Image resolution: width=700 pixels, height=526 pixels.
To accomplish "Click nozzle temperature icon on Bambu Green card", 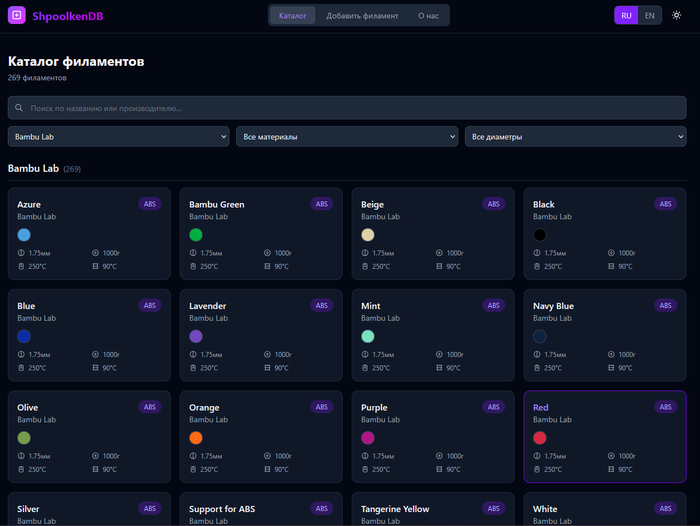I will [x=193, y=266].
